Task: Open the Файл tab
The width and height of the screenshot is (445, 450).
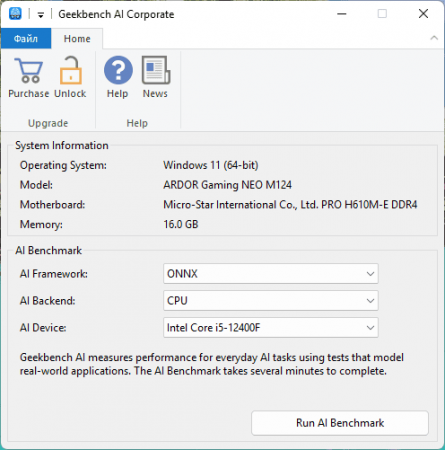Action: click(x=26, y=39)
